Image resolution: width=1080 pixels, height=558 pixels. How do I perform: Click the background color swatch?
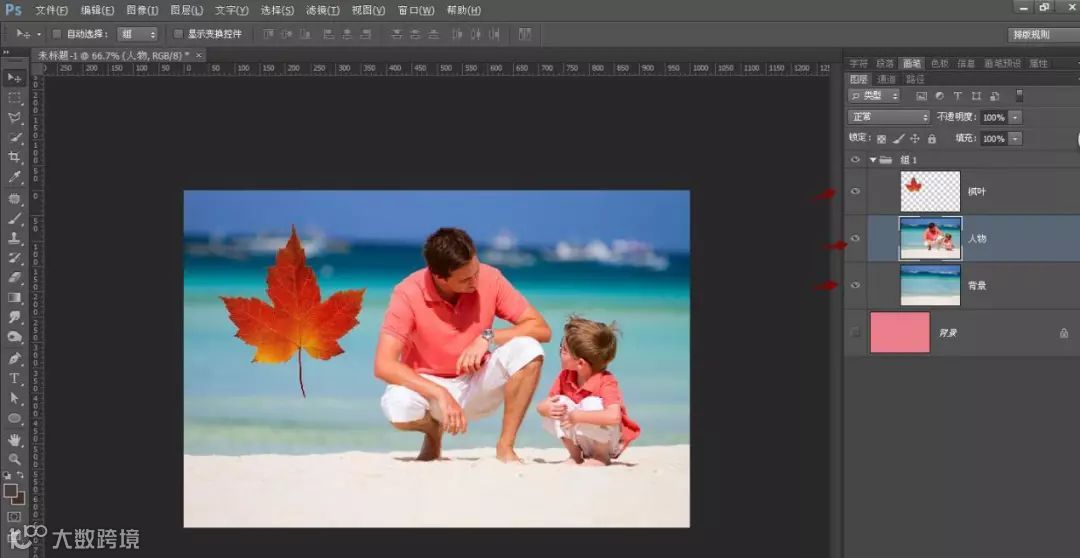[19, 499]
